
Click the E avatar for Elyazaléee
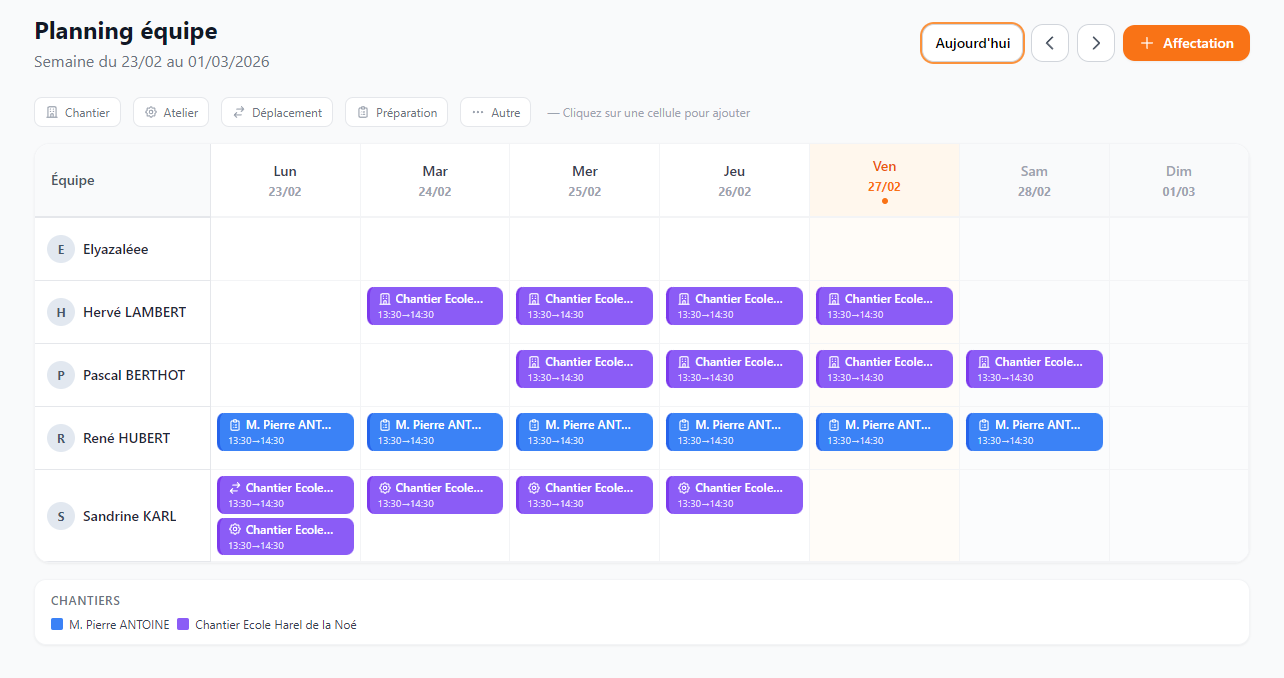[61, 249]
